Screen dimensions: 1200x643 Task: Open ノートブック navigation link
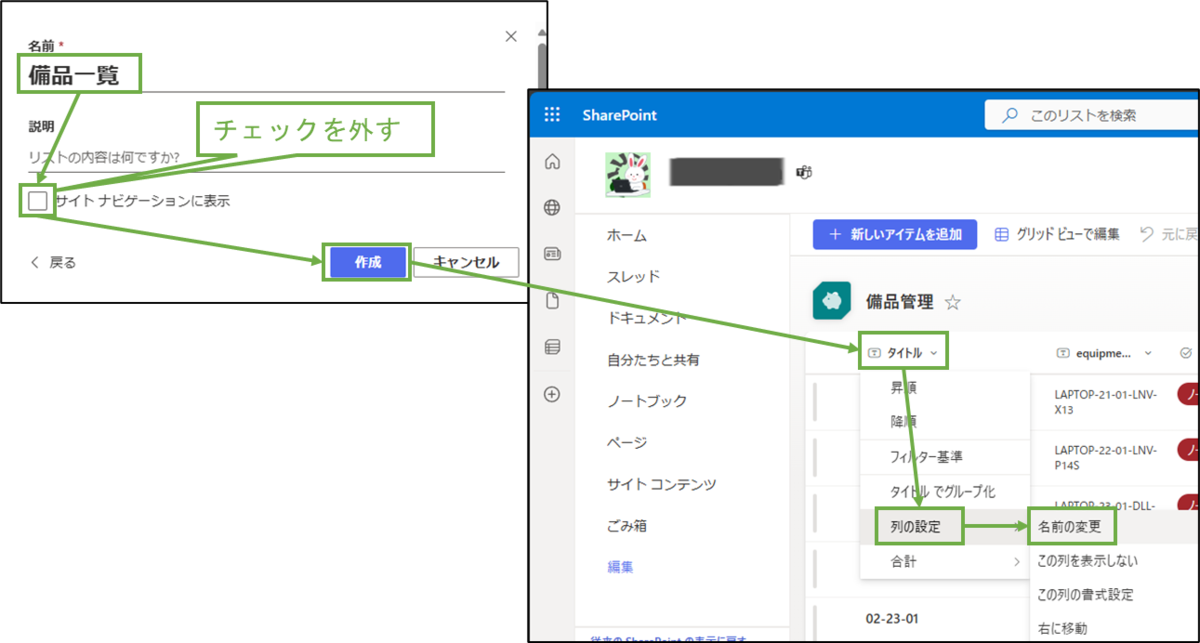point(647,401)
